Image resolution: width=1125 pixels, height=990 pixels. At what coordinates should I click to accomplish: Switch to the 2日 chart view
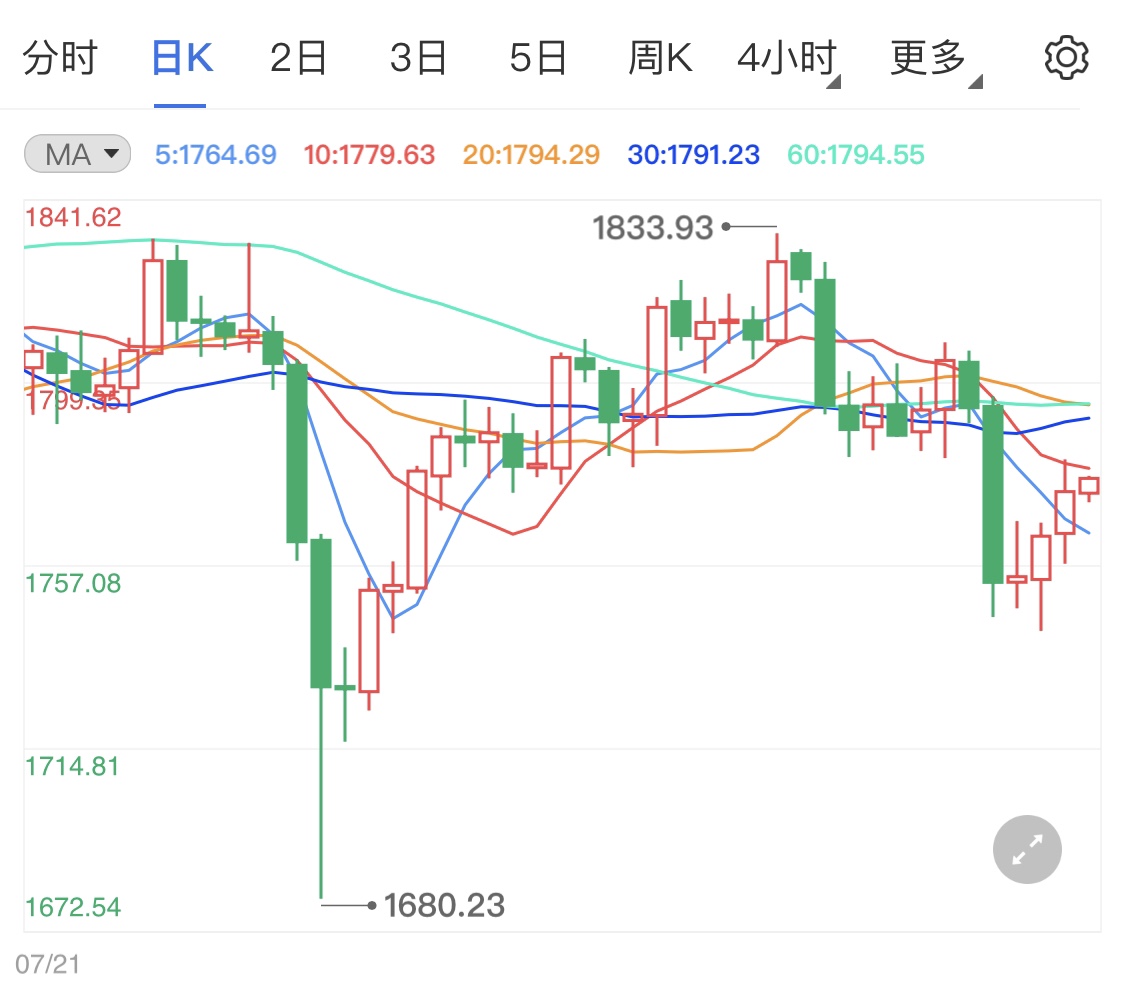click(299, 57)
